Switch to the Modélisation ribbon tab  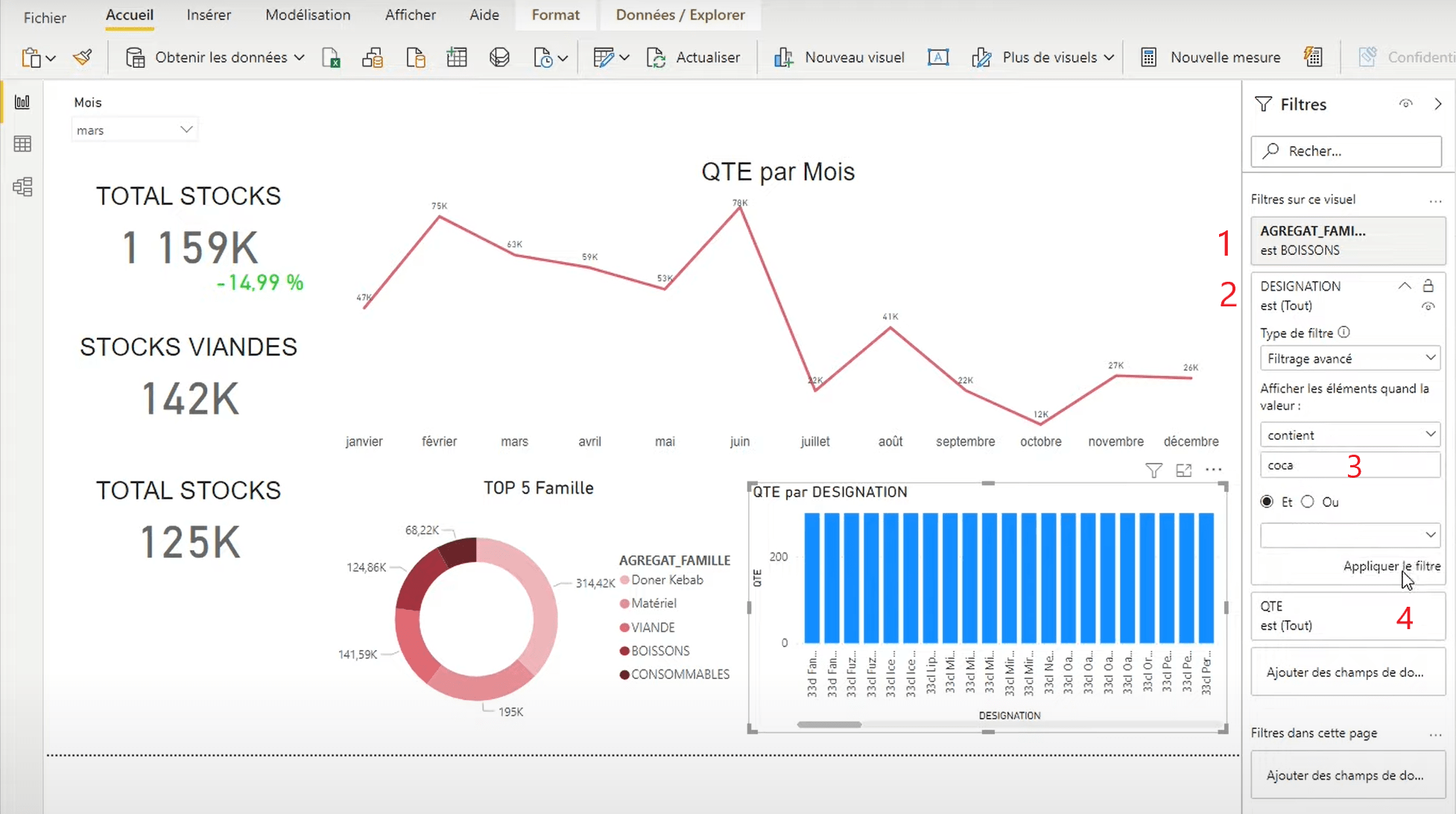coord(307,15)
